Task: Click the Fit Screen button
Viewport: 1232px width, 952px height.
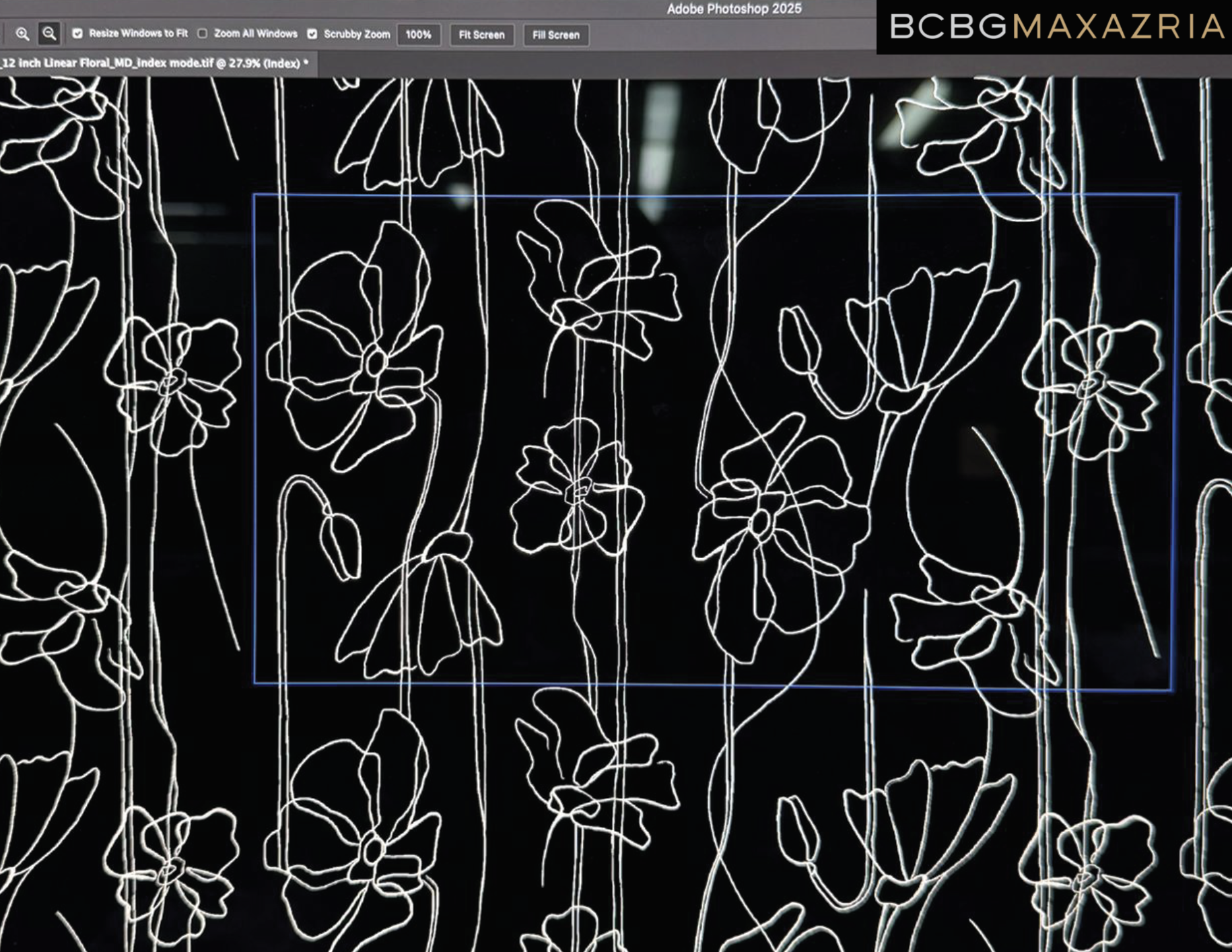Action: (481, 35)
